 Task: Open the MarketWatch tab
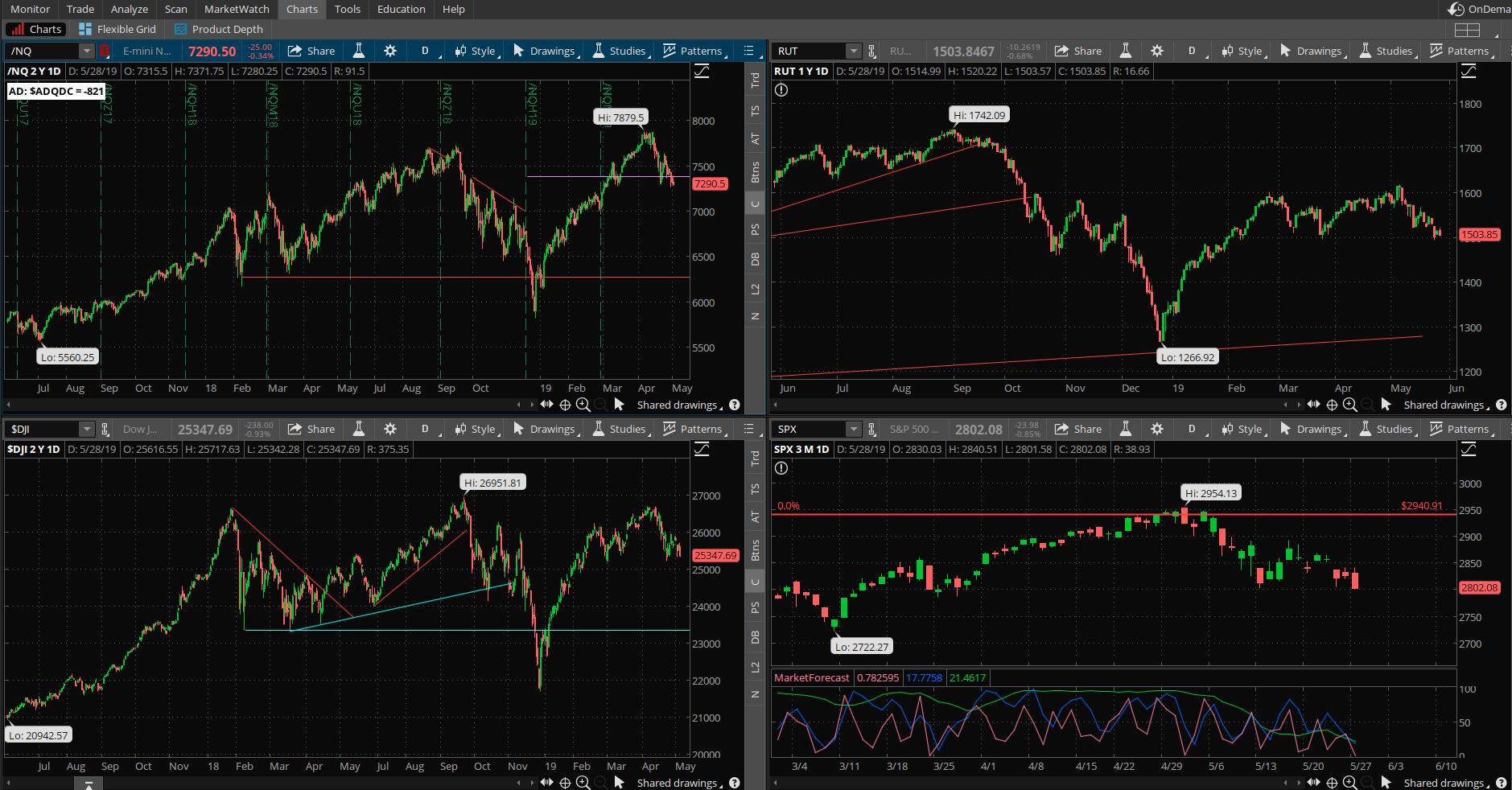237,9
